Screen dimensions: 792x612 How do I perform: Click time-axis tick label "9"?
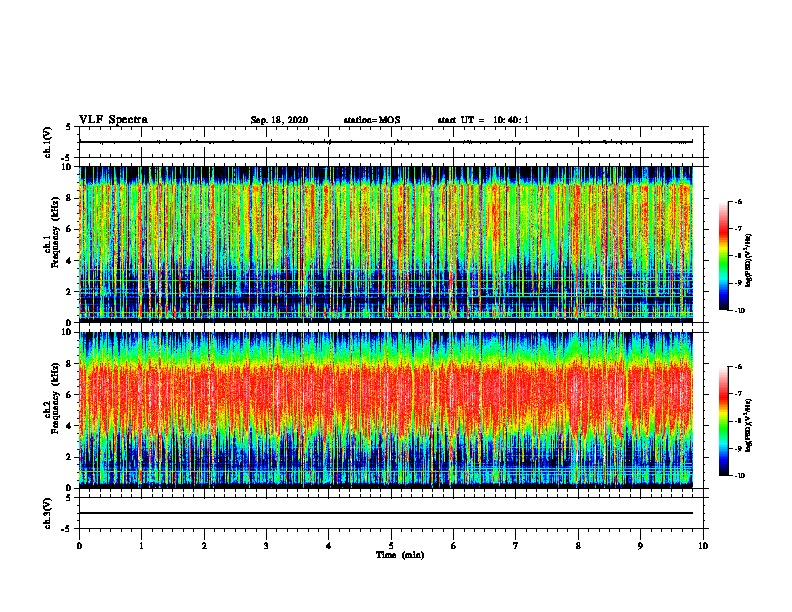[640, 546]
